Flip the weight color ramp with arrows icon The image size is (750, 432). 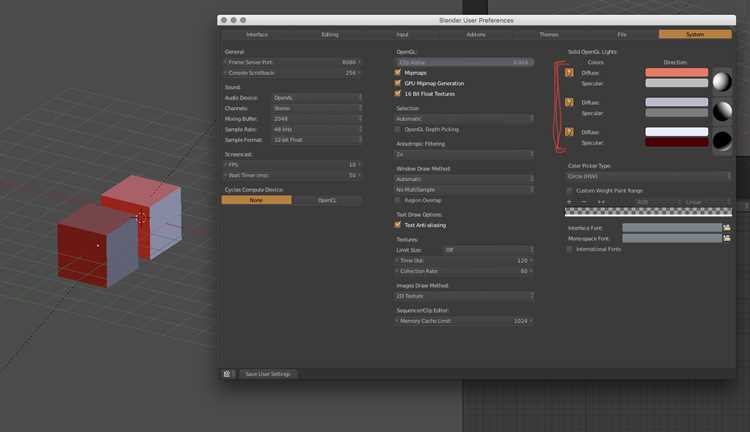pos(601,202)
